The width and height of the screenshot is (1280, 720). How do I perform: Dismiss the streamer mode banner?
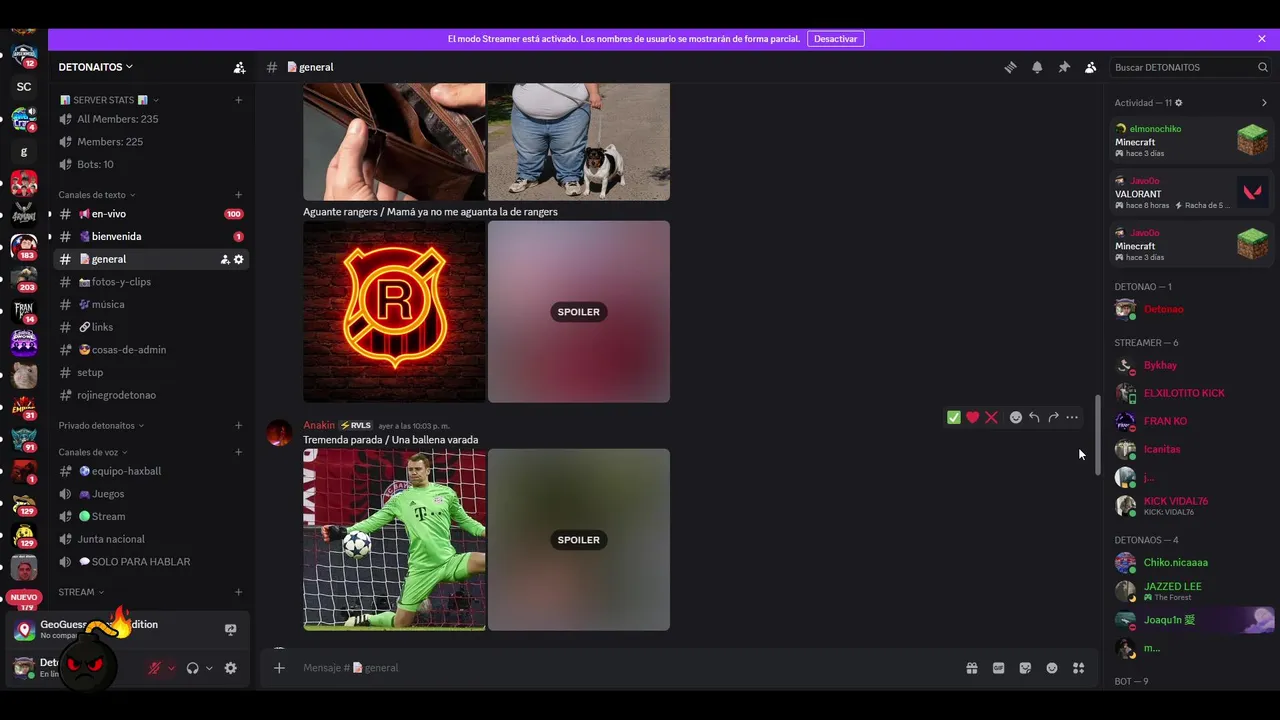pyautogui.click(x=1262, y=39)
